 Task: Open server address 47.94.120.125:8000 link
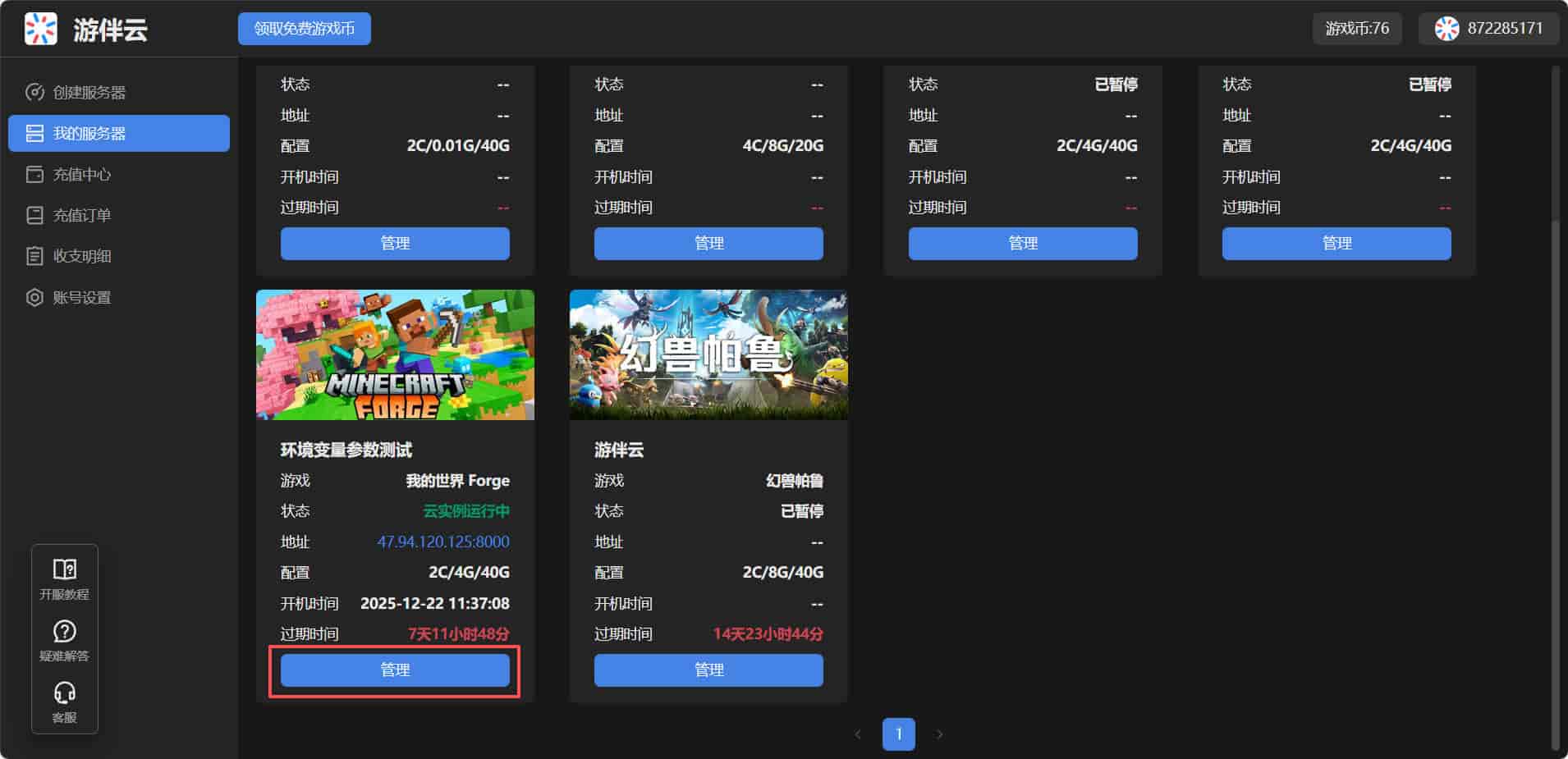coord(443,542)
